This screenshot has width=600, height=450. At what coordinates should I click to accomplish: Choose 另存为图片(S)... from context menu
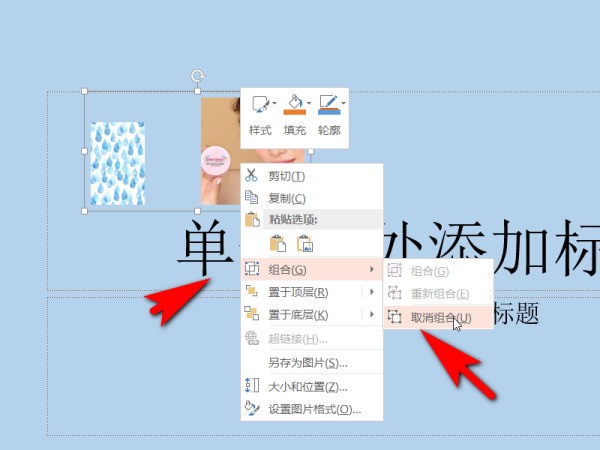(312, 362)
